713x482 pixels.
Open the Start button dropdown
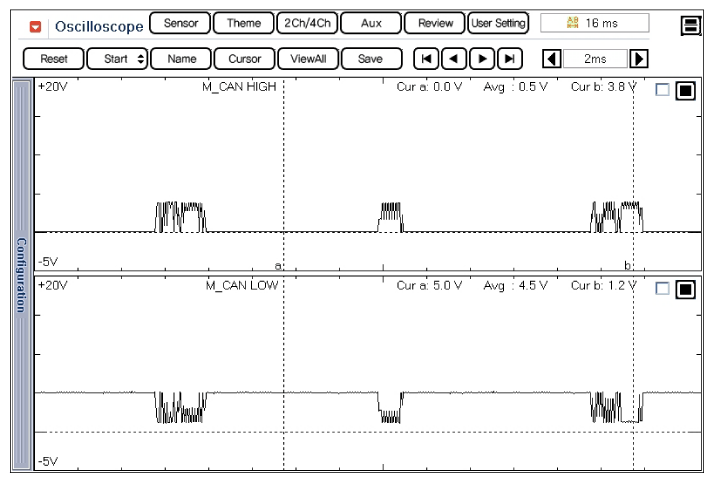click(x=116, y=59)
